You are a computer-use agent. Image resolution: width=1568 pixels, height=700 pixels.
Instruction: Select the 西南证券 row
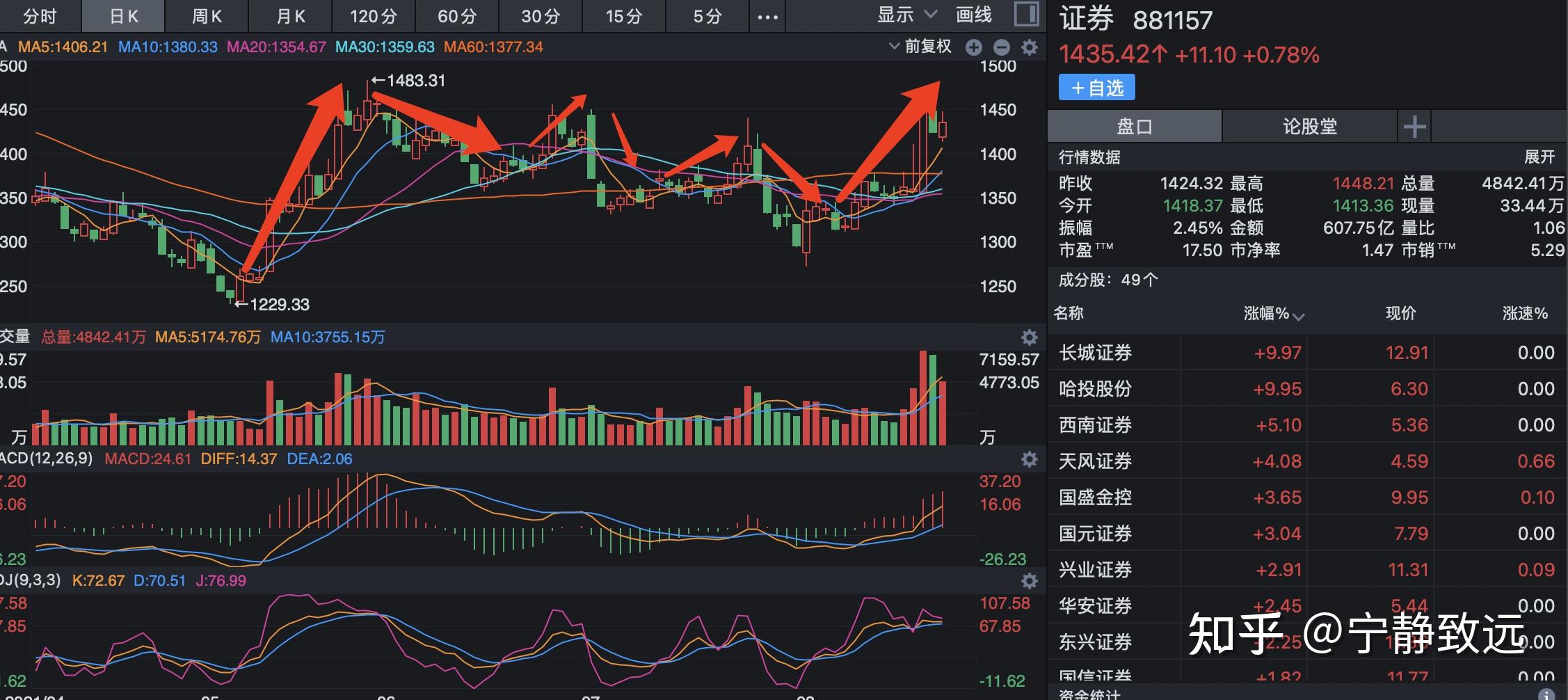point(1307,425)
